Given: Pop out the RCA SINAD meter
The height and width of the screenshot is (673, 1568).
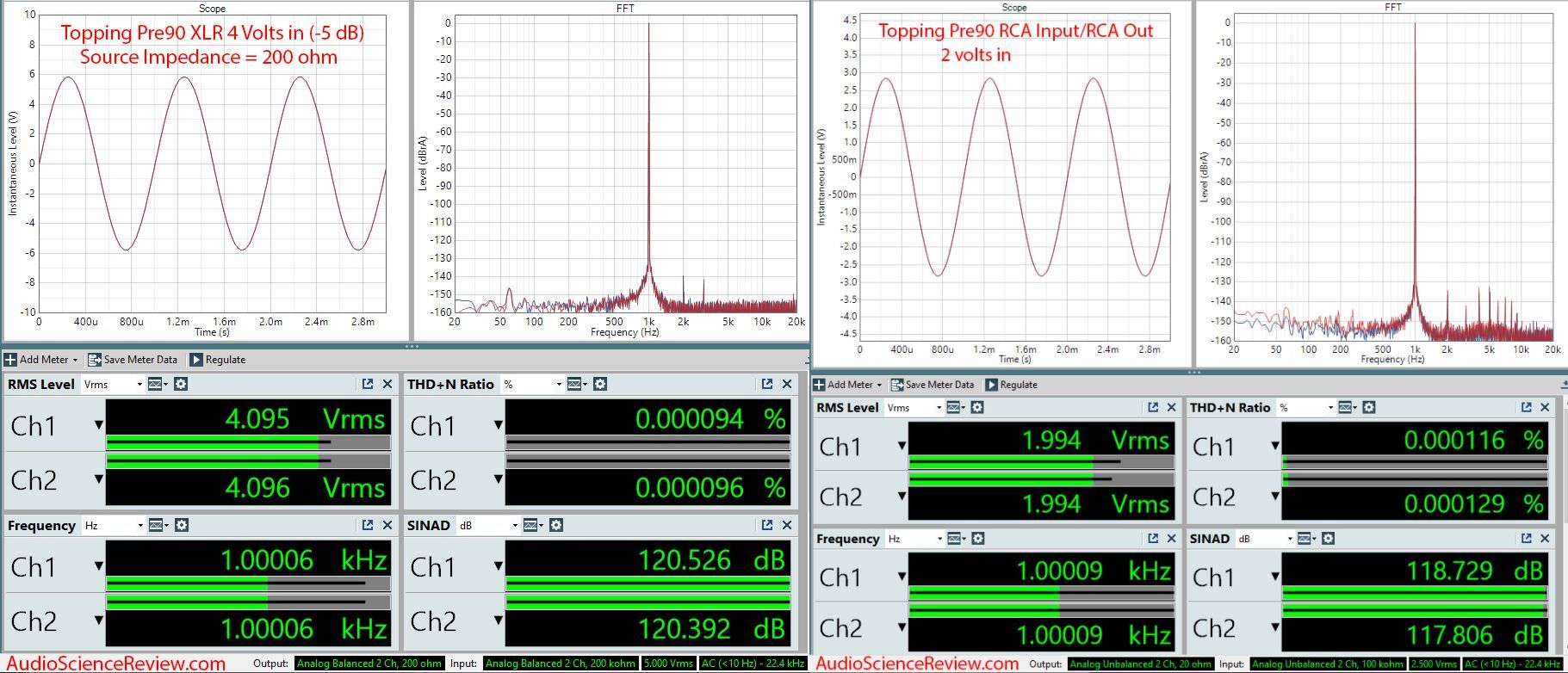Looking at the screenshot, I should (1527, 539).
